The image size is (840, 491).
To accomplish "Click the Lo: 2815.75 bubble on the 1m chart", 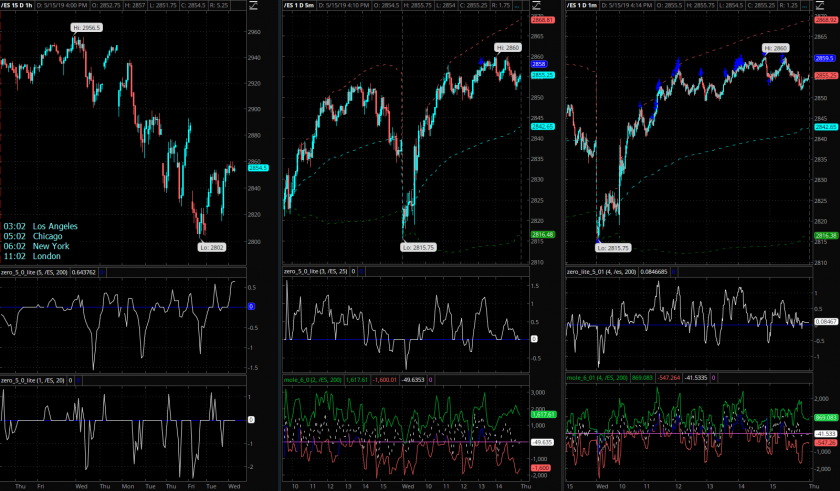I will point(614,247).
